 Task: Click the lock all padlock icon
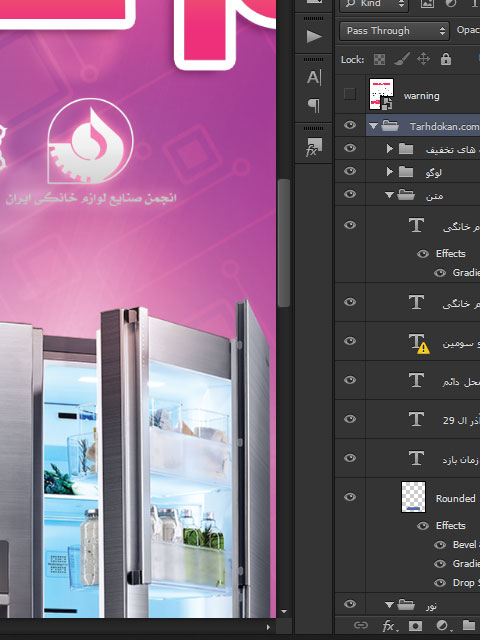tap(446, 60)
